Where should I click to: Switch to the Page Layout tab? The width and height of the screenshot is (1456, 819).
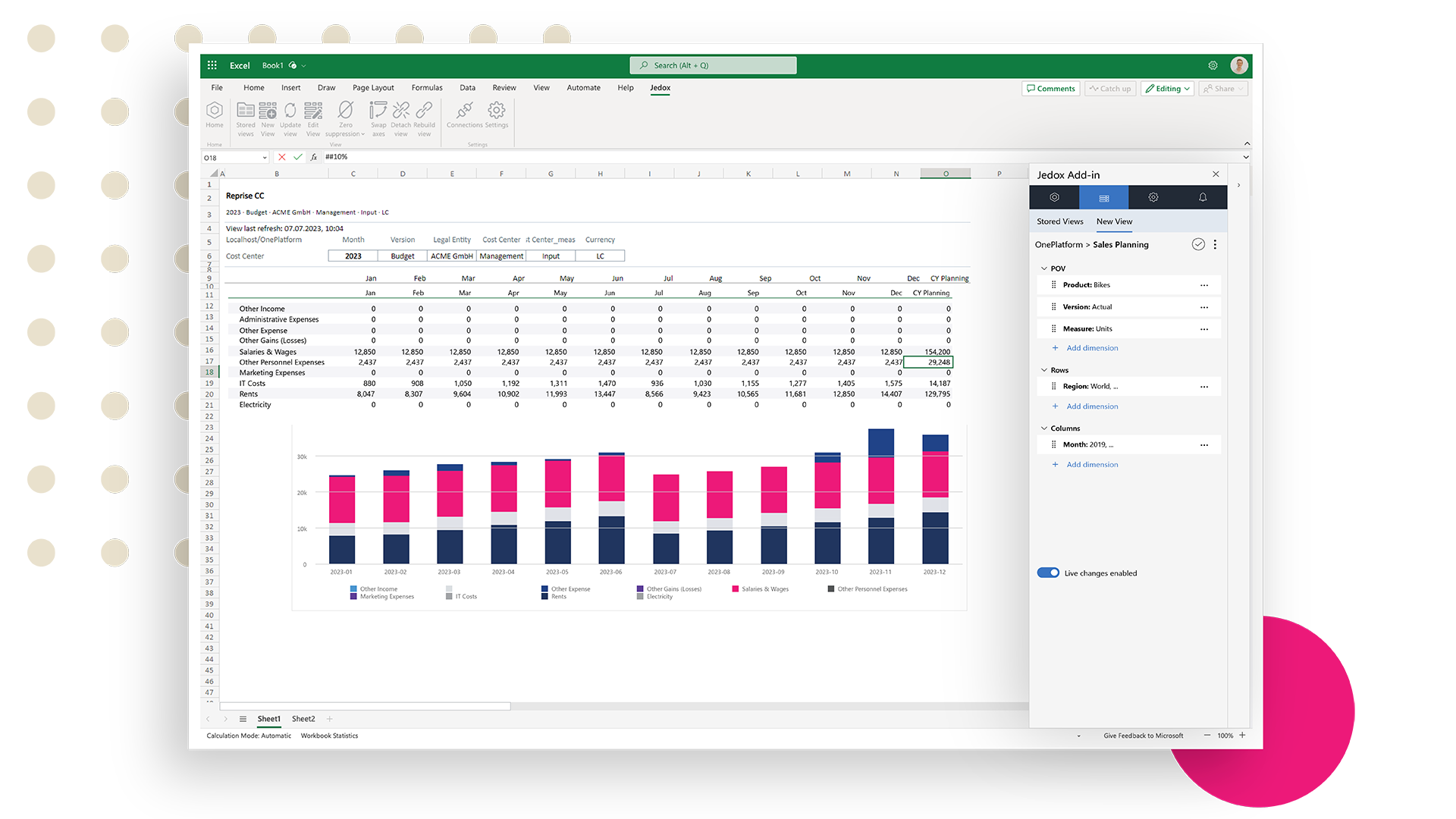373,88
